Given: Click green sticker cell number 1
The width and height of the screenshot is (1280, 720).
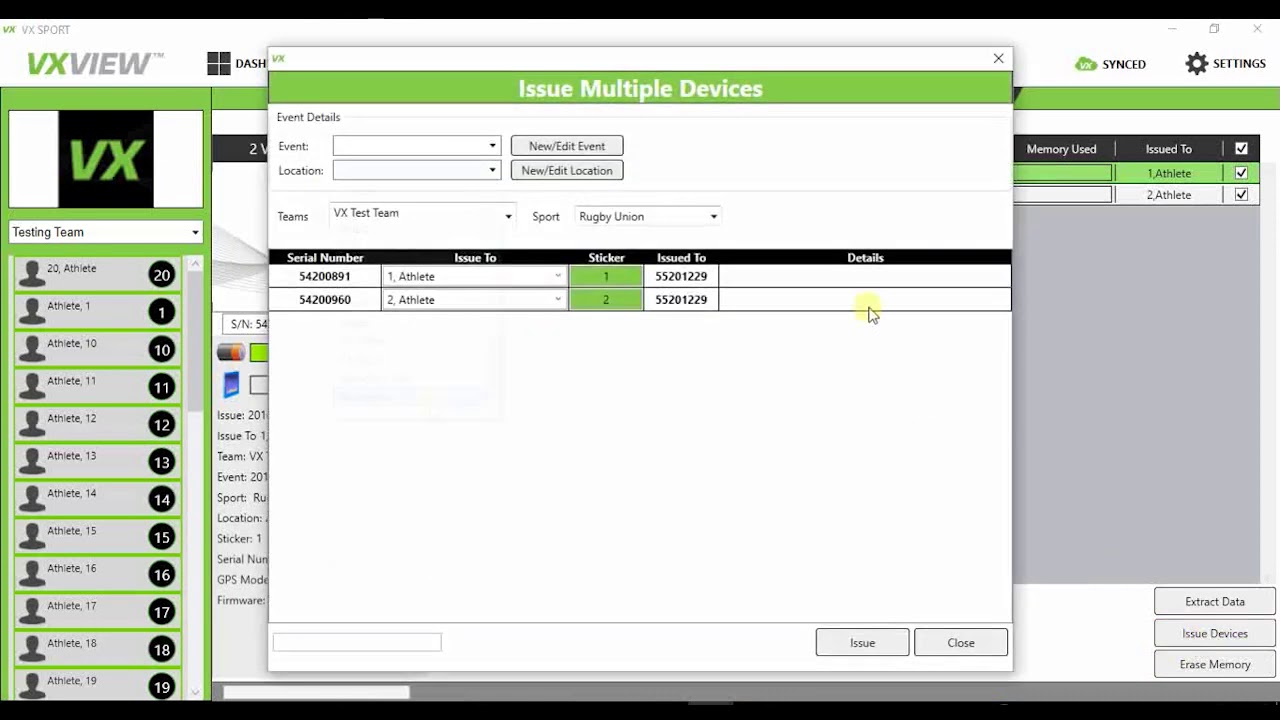Looking at the screenshot, I should (606, 276).
